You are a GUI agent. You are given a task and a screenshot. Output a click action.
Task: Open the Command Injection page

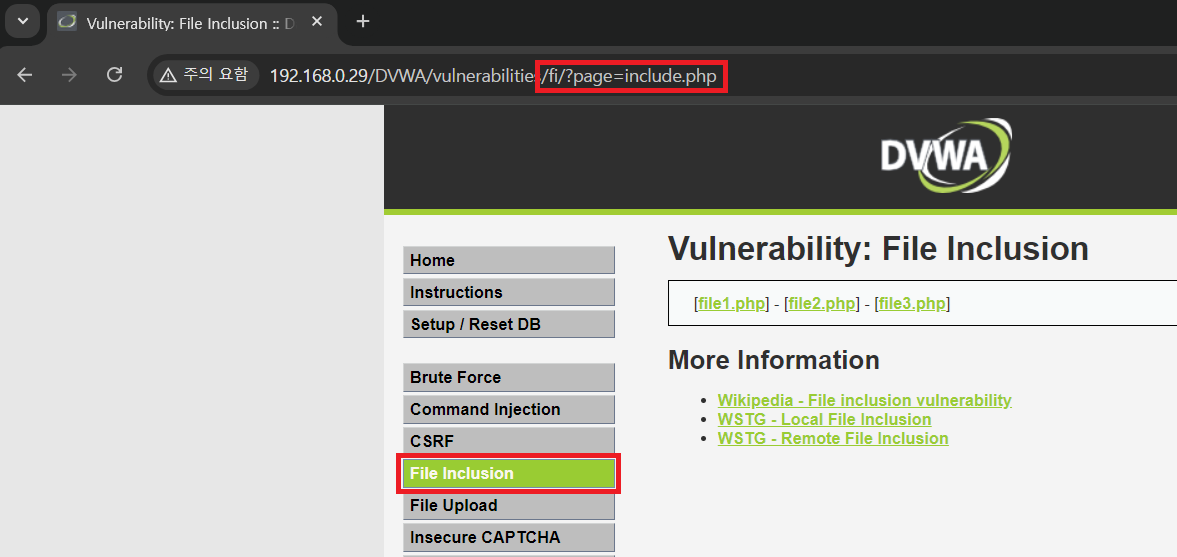click(x=508, y=410)
